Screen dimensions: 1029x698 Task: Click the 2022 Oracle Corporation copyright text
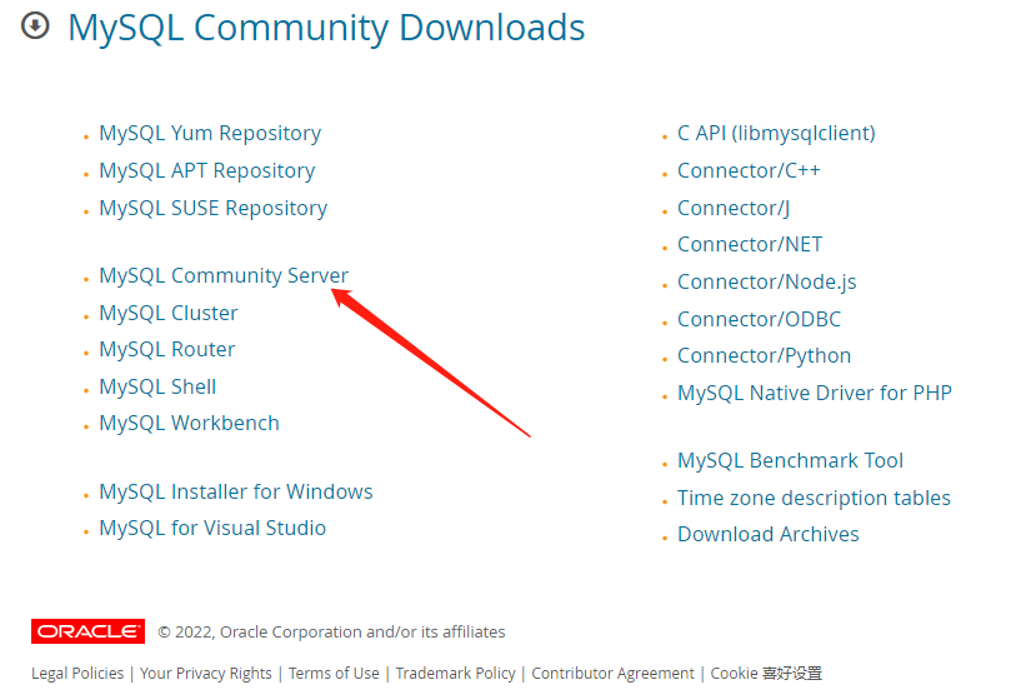(331, 632)
